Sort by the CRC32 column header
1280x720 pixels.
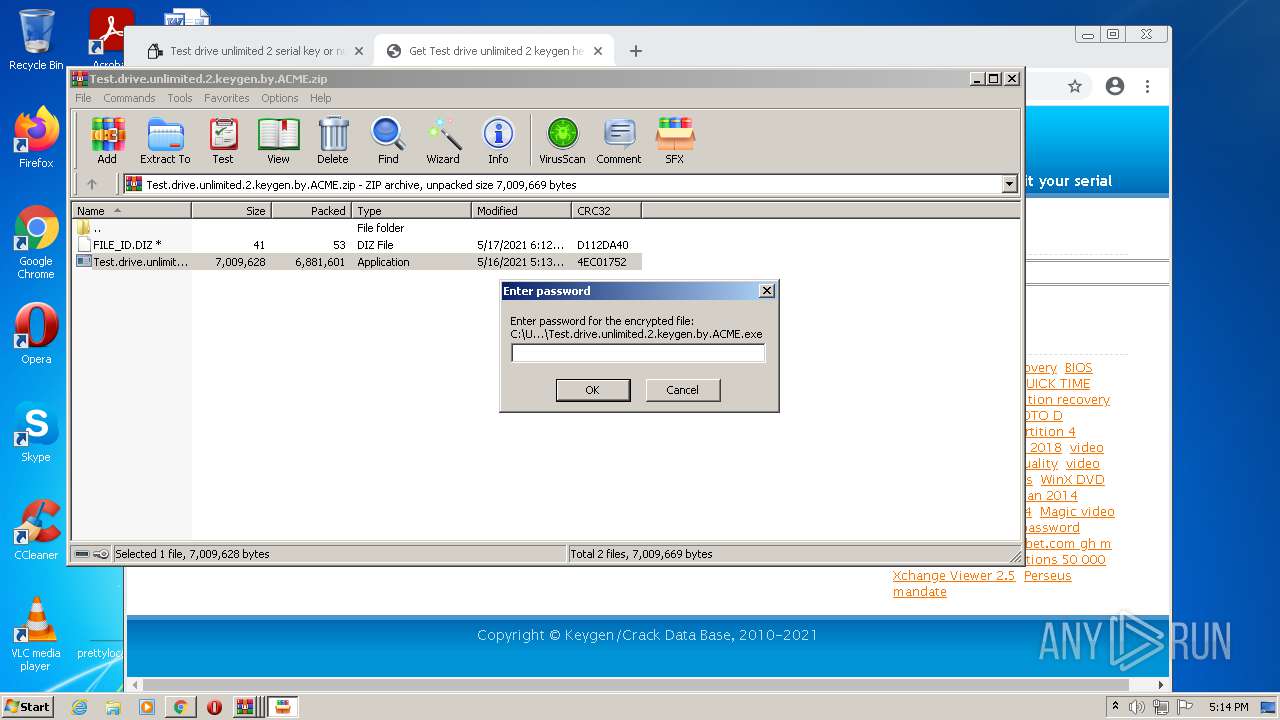click(606, 211)
